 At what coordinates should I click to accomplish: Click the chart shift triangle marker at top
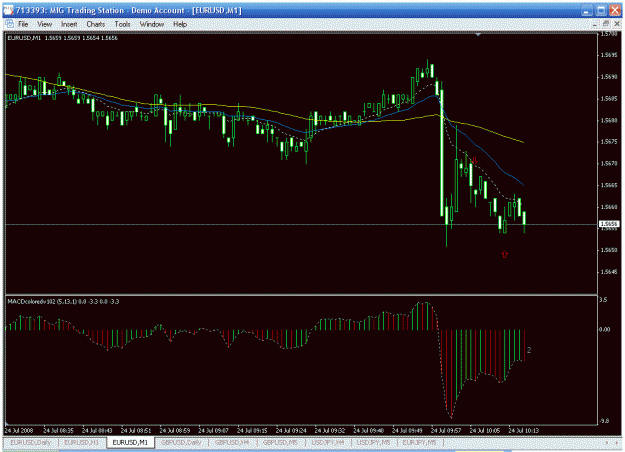click(x=478, y=35)
